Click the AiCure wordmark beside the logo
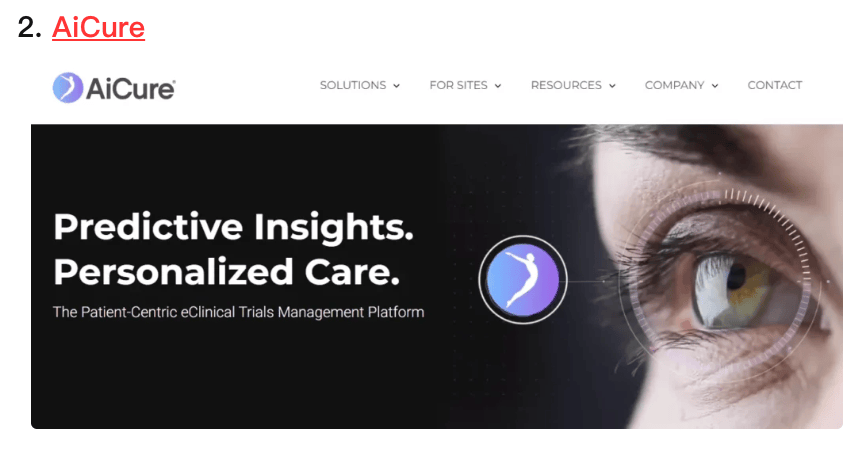 131,89
